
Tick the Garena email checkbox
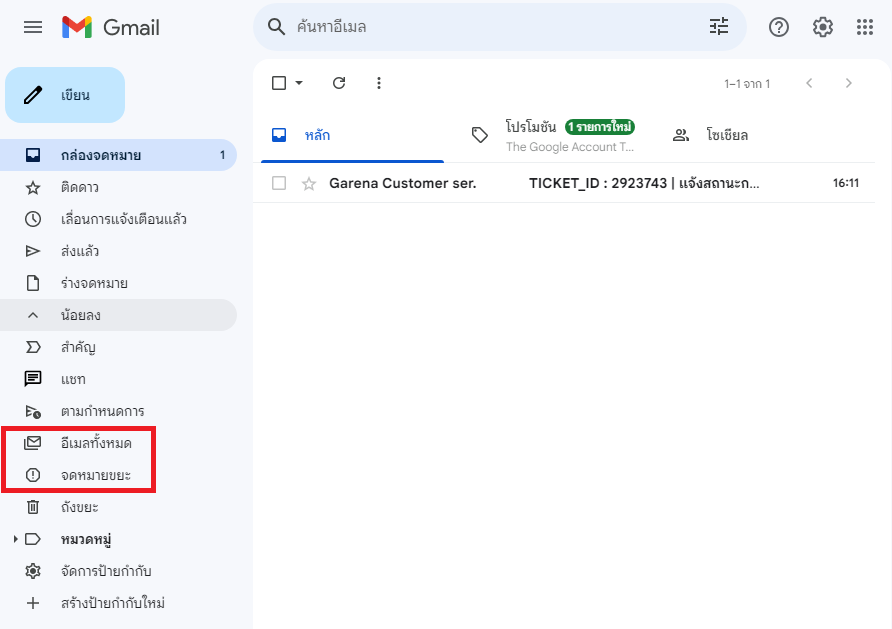[x=279, y=183]
